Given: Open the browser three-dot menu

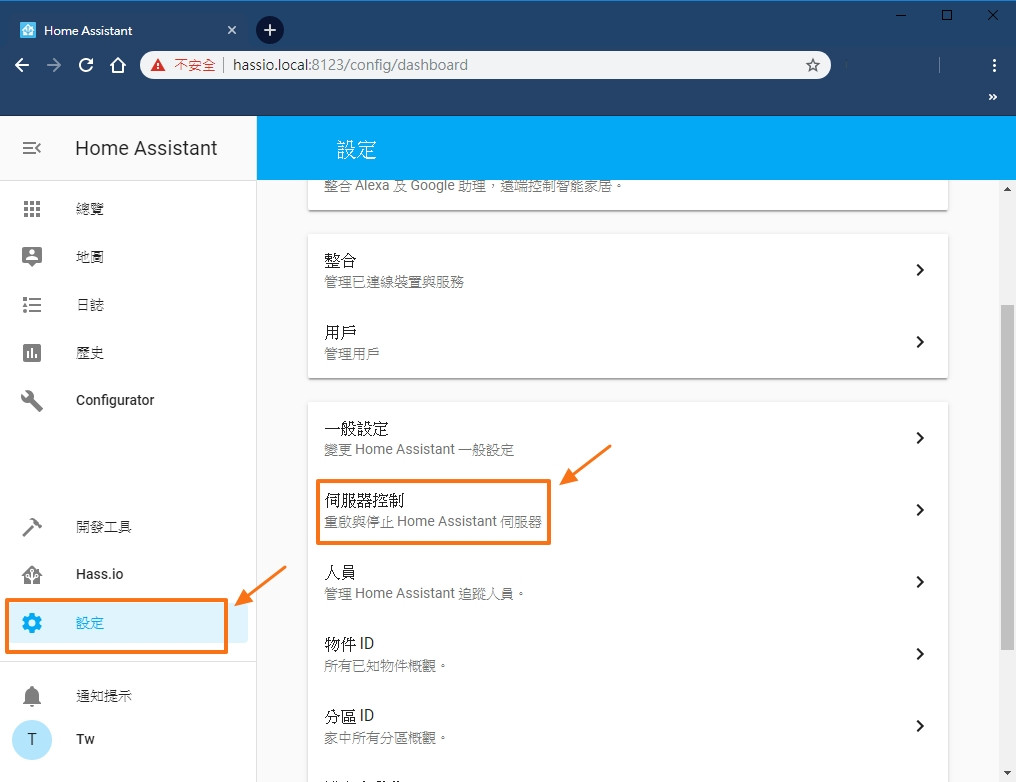Looking at the screenshot, I should tap(994, 65).
